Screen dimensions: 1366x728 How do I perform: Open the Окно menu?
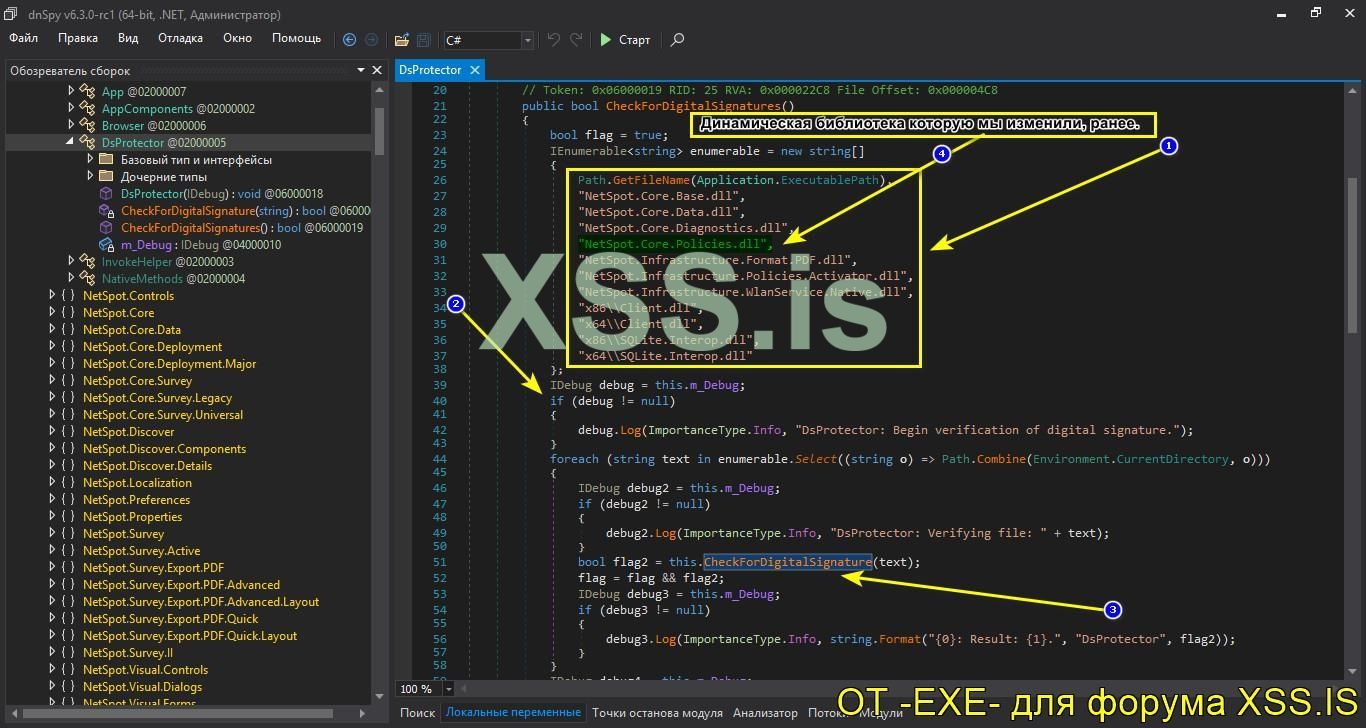click(x=237, y=38)
